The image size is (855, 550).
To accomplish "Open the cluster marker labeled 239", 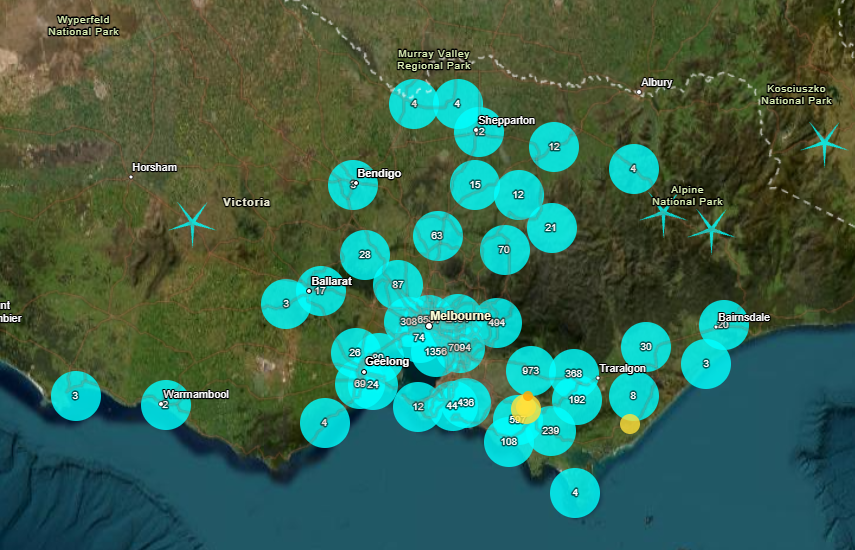I will [x=551, y=431].
